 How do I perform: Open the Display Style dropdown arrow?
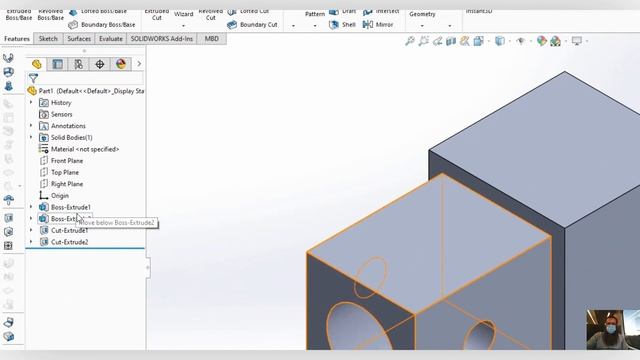coord(509,41)
